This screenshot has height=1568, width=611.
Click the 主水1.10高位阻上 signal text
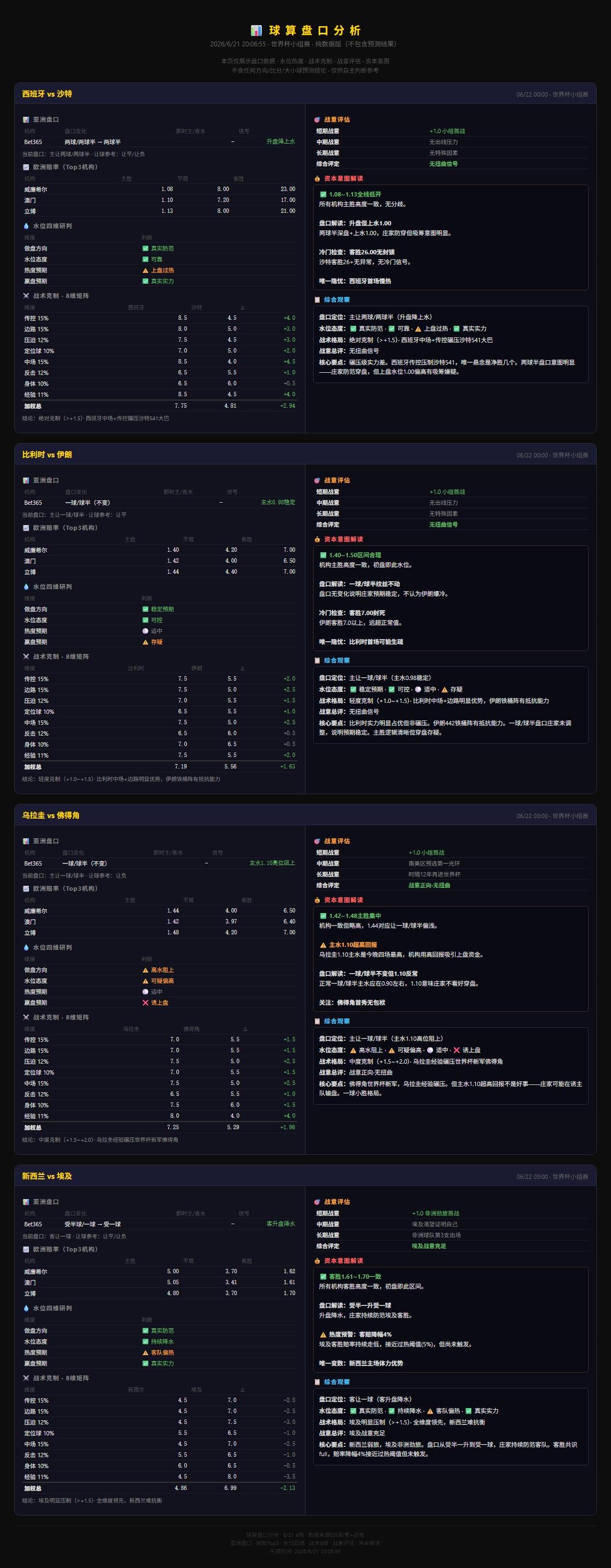(272, 864)
